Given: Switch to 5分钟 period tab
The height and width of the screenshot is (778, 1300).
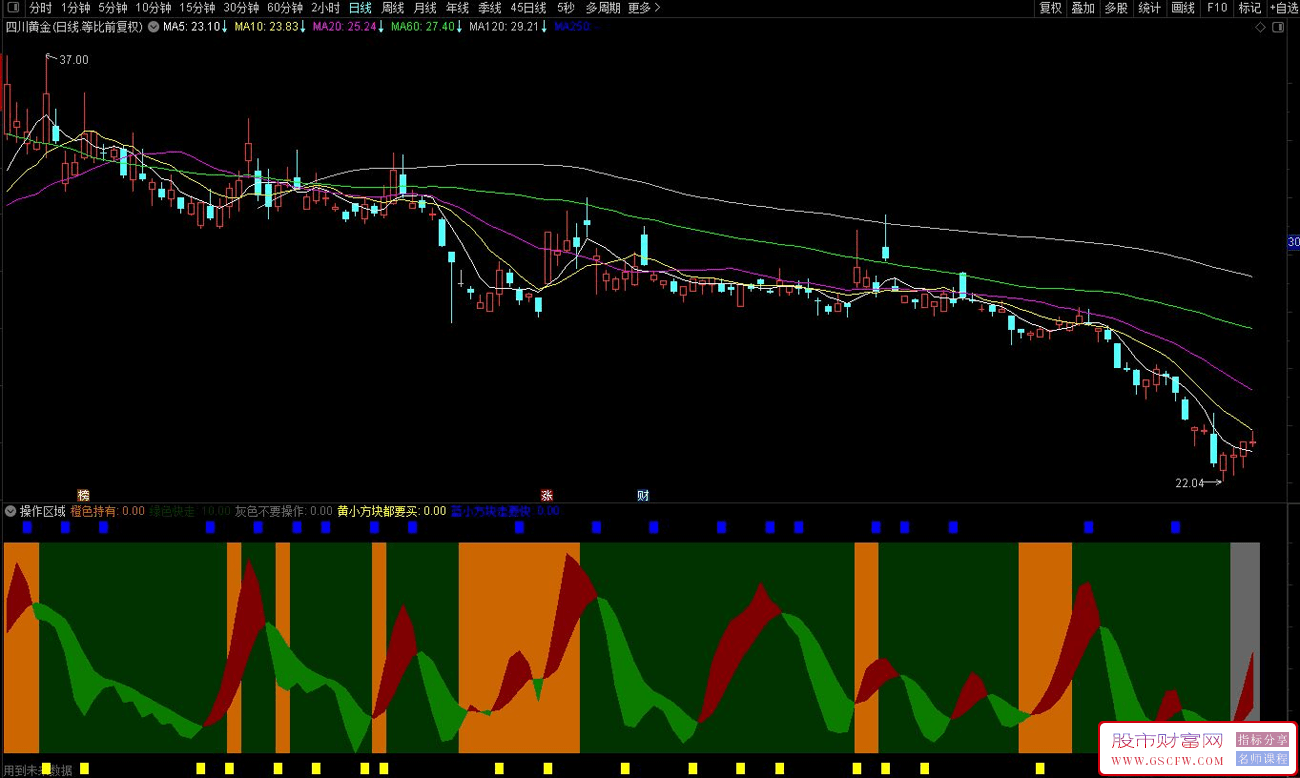Looking at the screenshot, I should pyautogui.click(x=113, y=8).
